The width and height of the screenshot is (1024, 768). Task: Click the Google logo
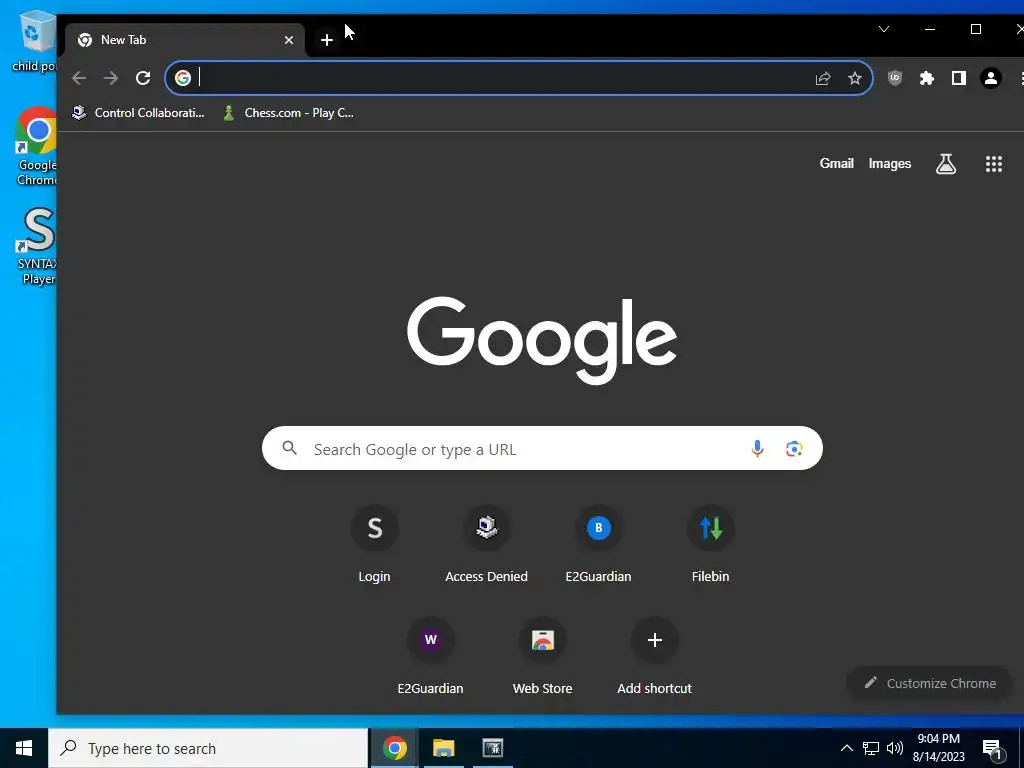542,340
